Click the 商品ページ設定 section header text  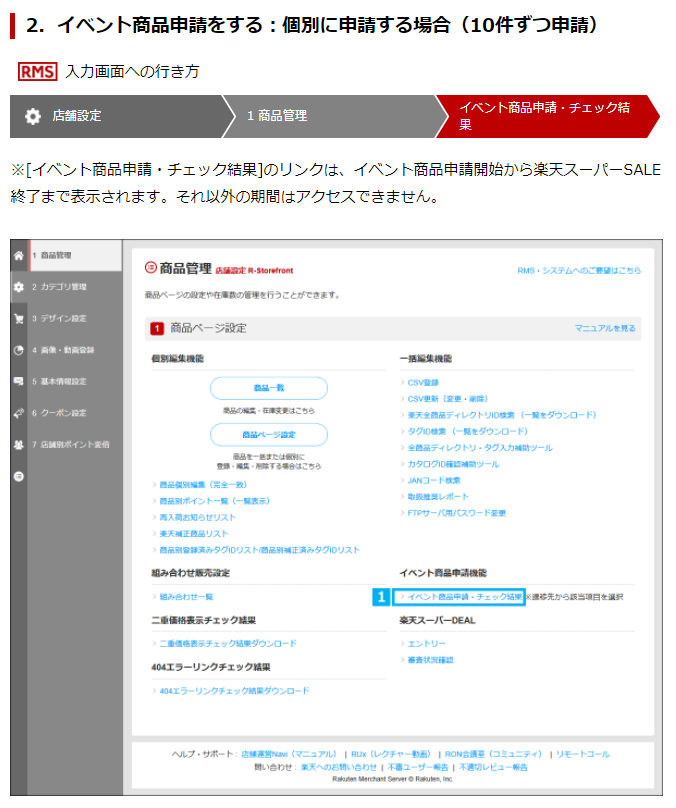click(208, 328)
